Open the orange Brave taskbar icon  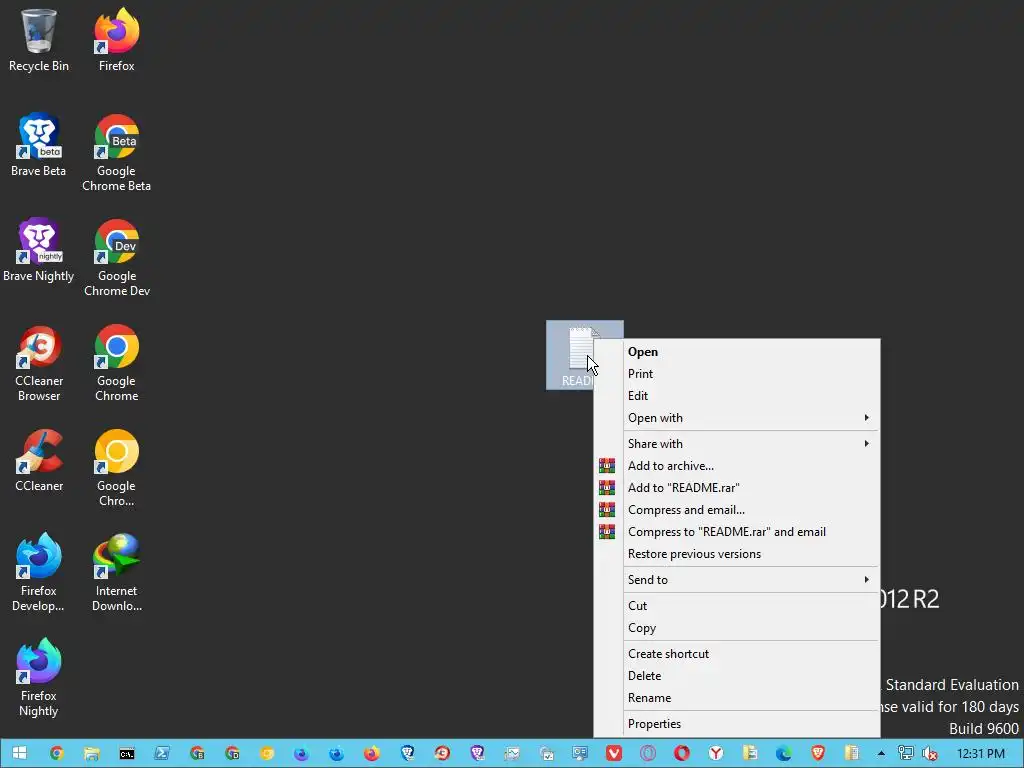[x=818, y=754]
